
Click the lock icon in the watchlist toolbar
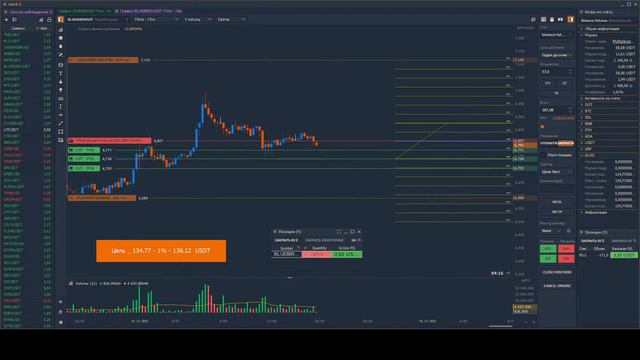[x=49, y=20]
